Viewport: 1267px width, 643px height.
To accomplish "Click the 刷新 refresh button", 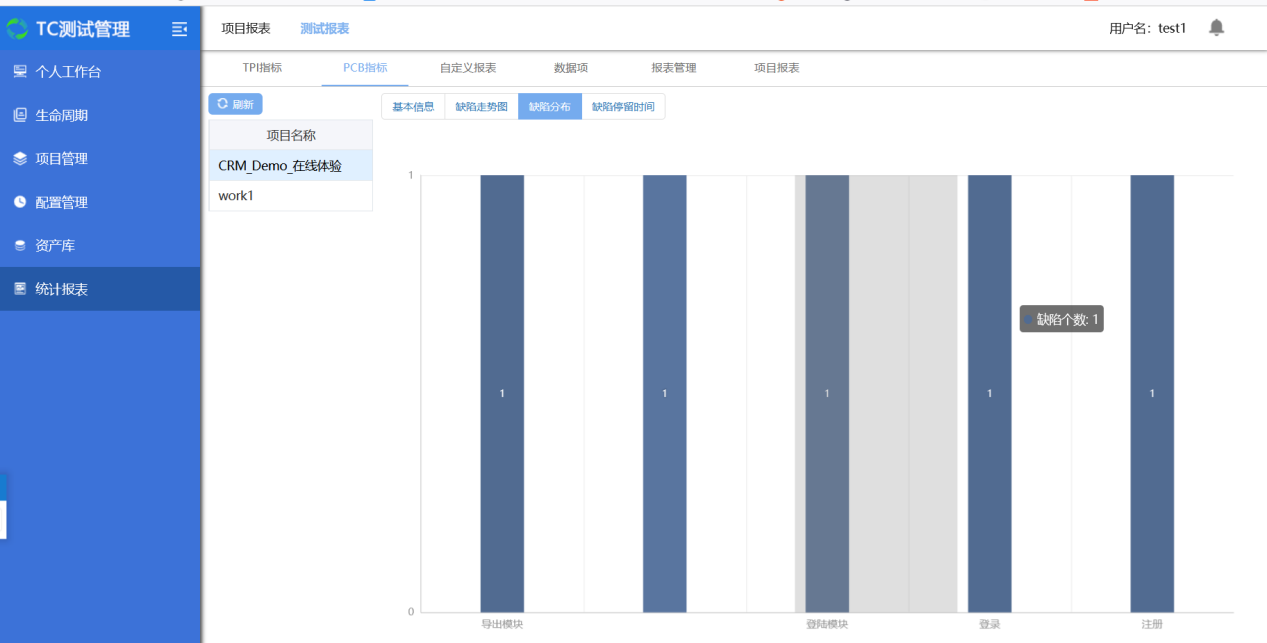I will click(x=235, y=104).
